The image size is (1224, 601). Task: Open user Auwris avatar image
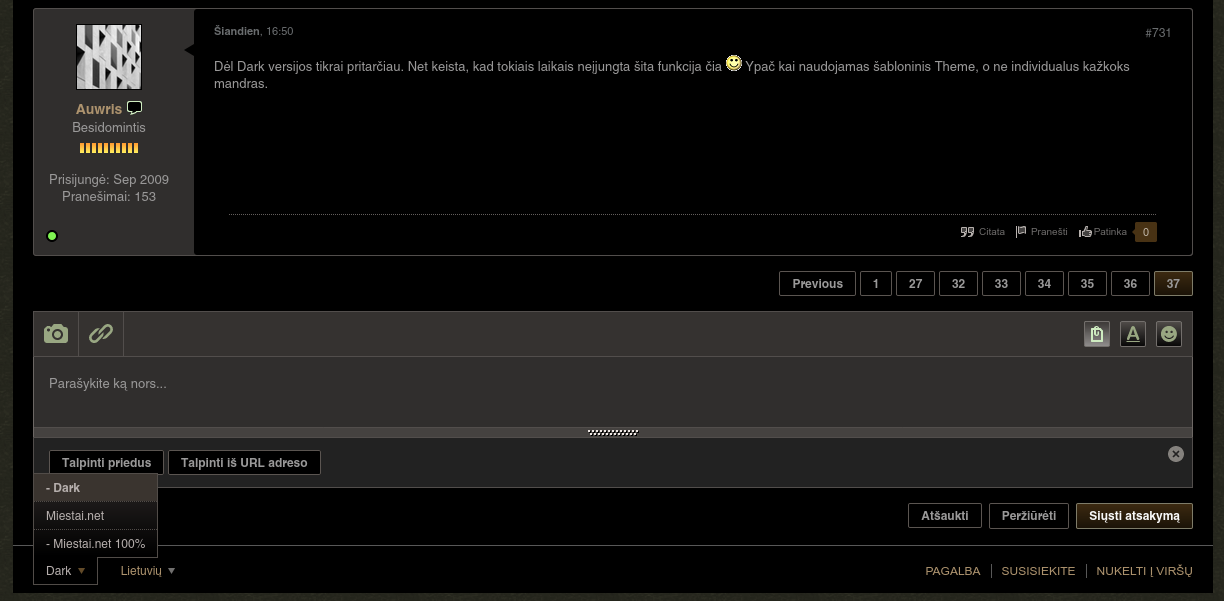pyautogui.click(x=109, y=58)
